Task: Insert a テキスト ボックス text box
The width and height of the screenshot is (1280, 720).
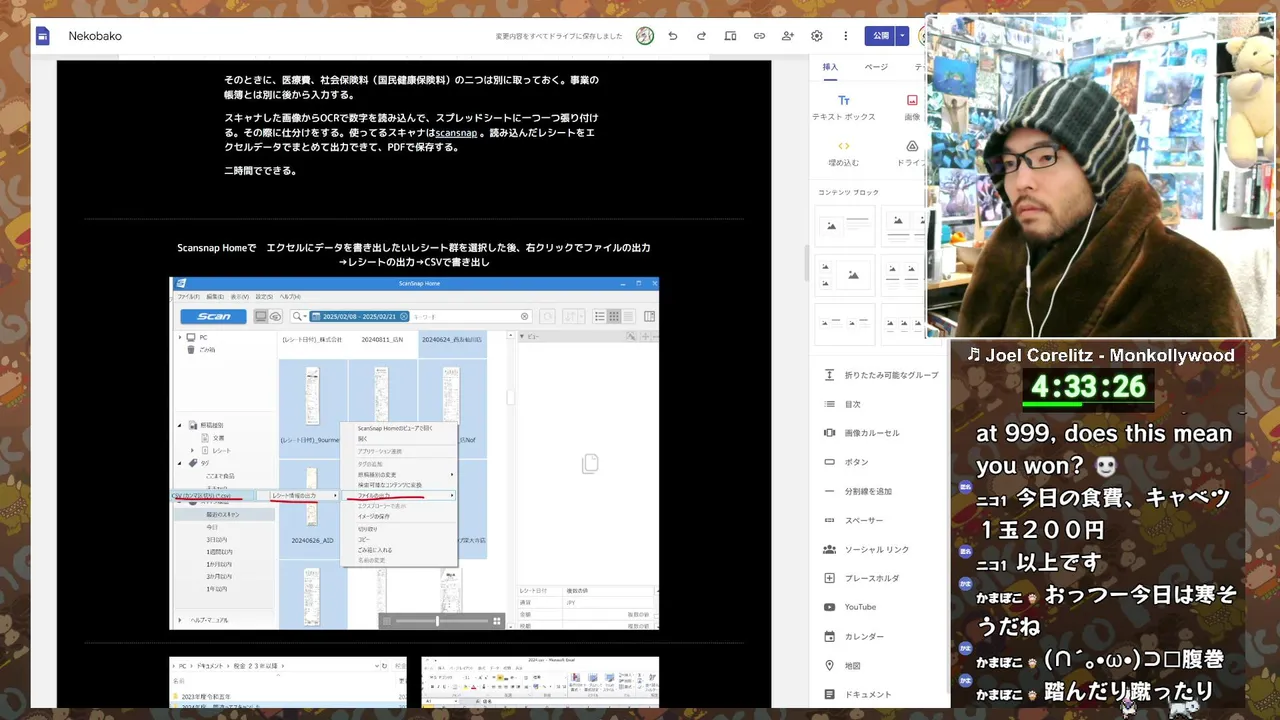Action: (x=844, y=108)
